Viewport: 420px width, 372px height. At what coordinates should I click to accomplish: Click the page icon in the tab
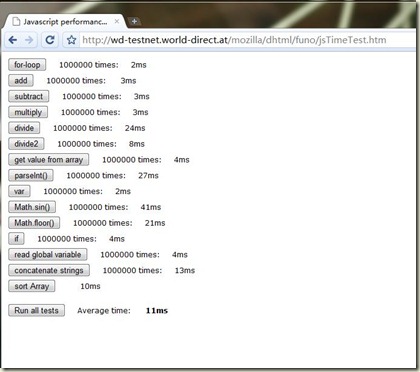[x=16, y=22]
